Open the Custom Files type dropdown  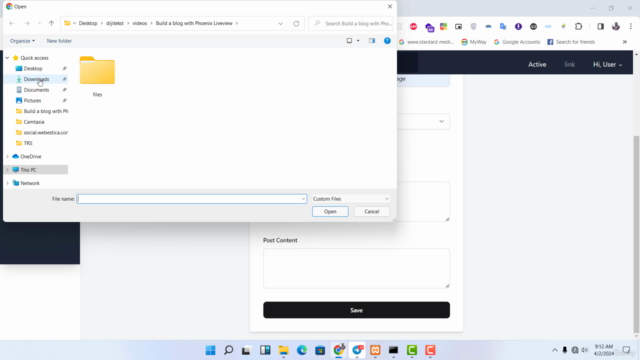(351, 199)
